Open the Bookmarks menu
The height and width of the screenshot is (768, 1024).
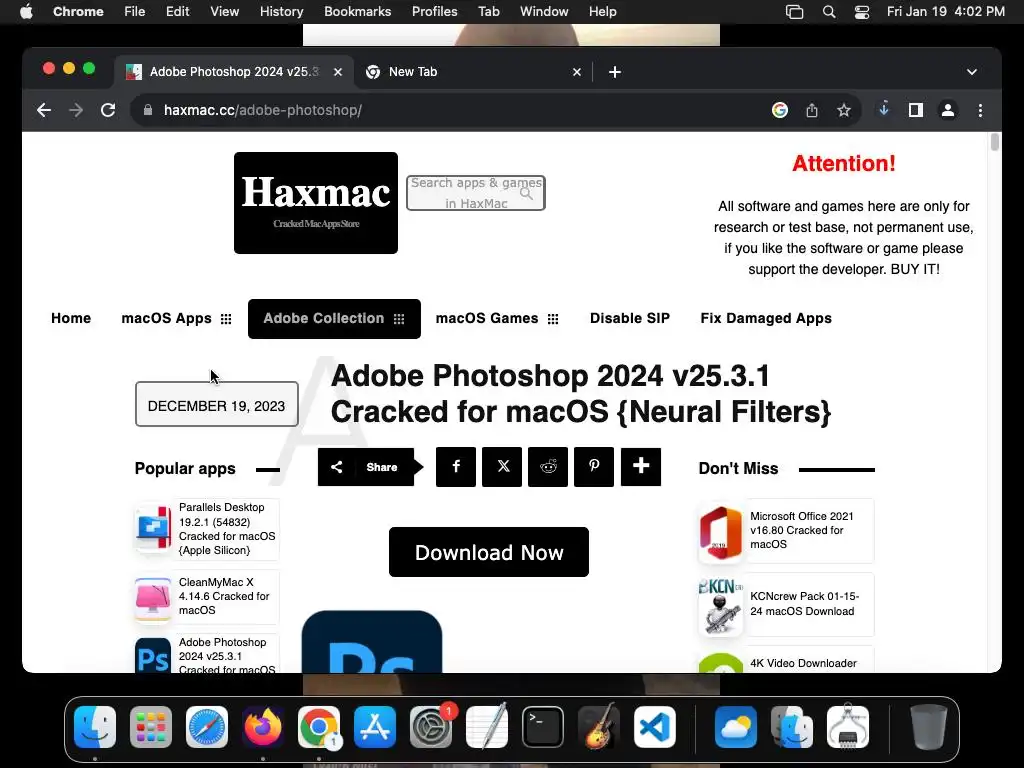[358, 12]
